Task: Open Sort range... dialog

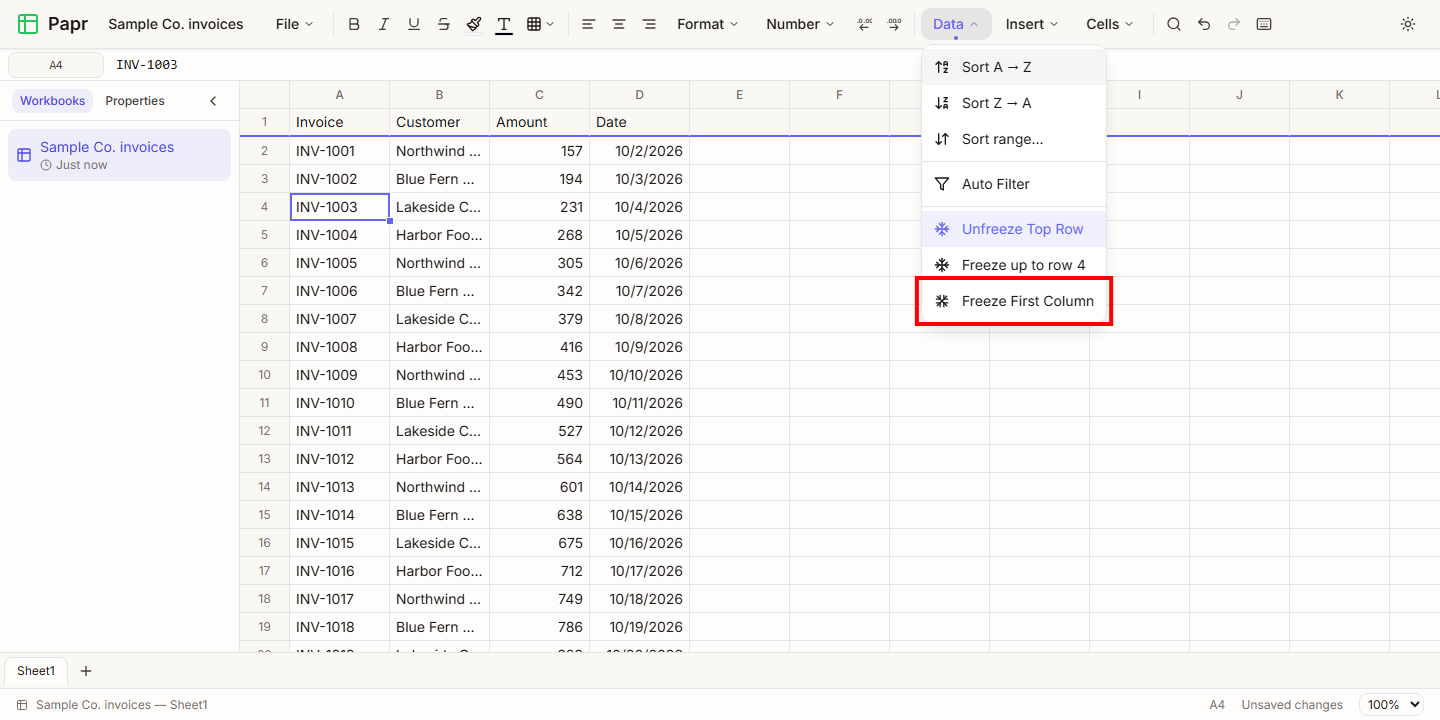Action: [1014, 139]
